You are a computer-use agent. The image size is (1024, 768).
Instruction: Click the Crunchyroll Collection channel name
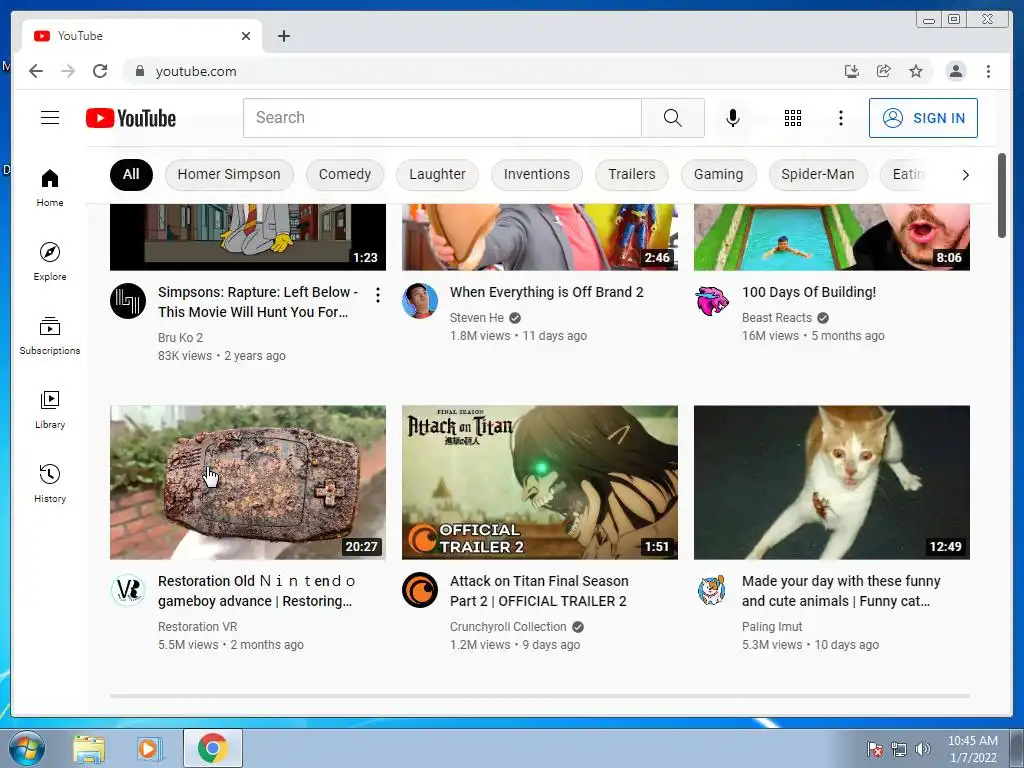(x=508, y=627)
